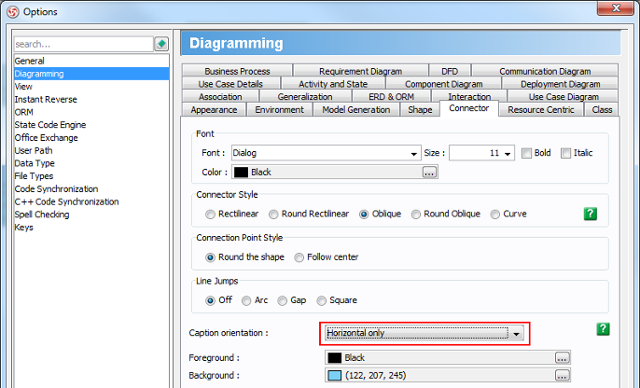This screenshot has height=388, width=640.
Task: Select User Path category
Action: pyautogui.click(x=91, y=150)
